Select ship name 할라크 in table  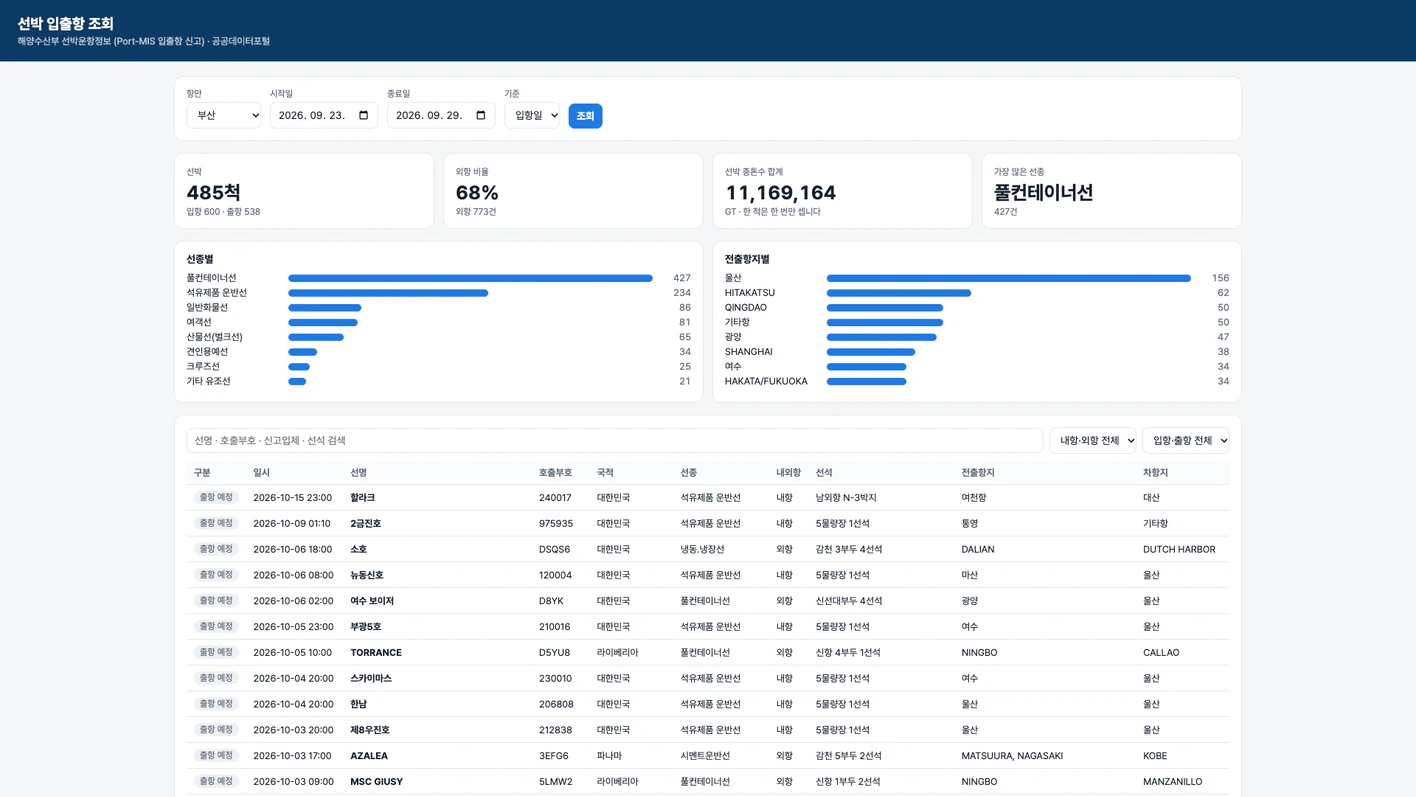coord(363,498)
